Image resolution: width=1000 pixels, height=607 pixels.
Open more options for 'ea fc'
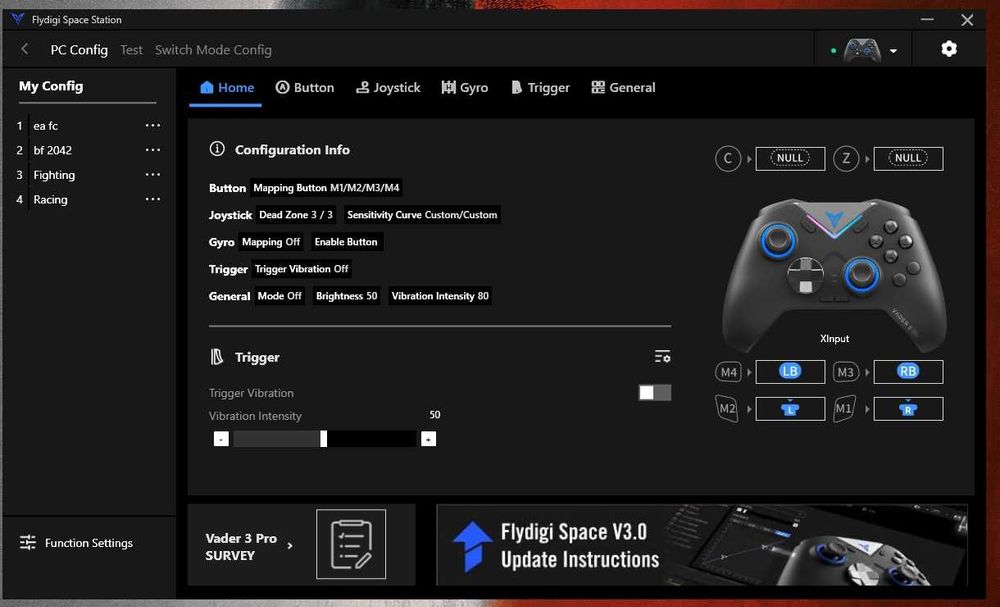click(152, 126)
